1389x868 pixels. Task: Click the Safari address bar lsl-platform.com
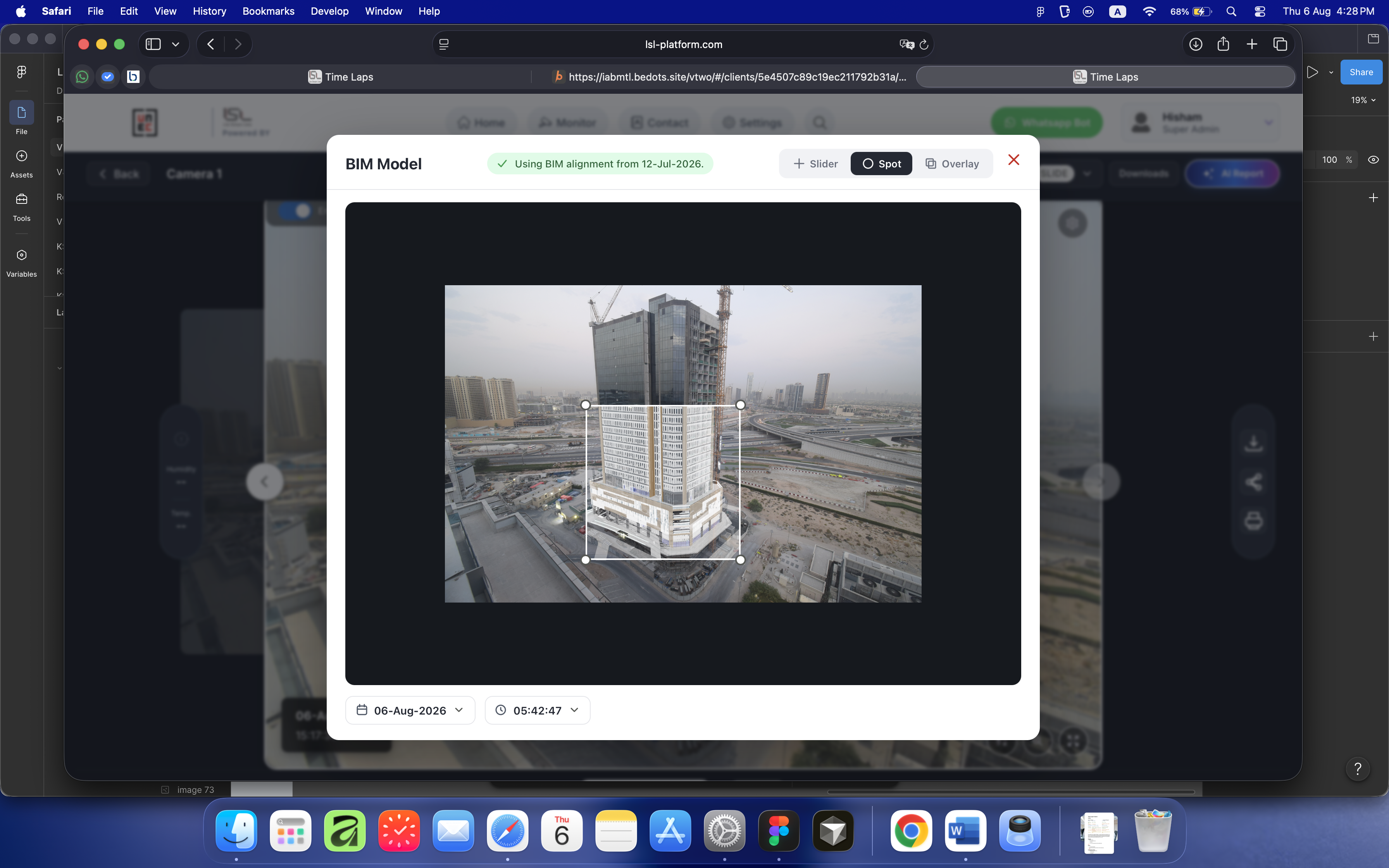(683, 44)
